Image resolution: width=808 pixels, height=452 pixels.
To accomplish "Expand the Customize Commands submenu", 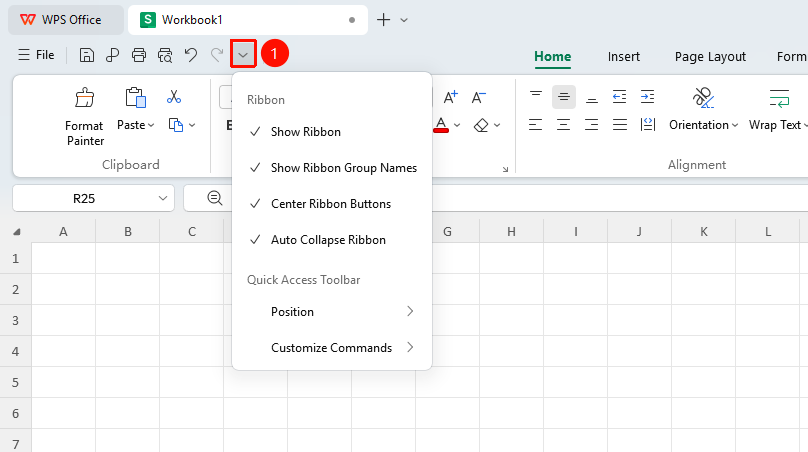I will click(x=332, y=348).
